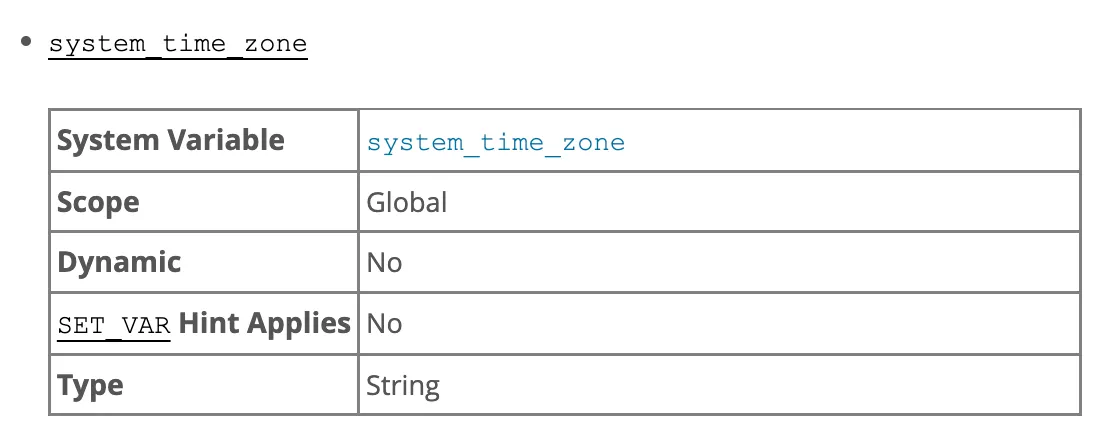The image size is (1114, 436).
Task: Click blank area in Hint Applies value cell
Action: coord(739,324)
